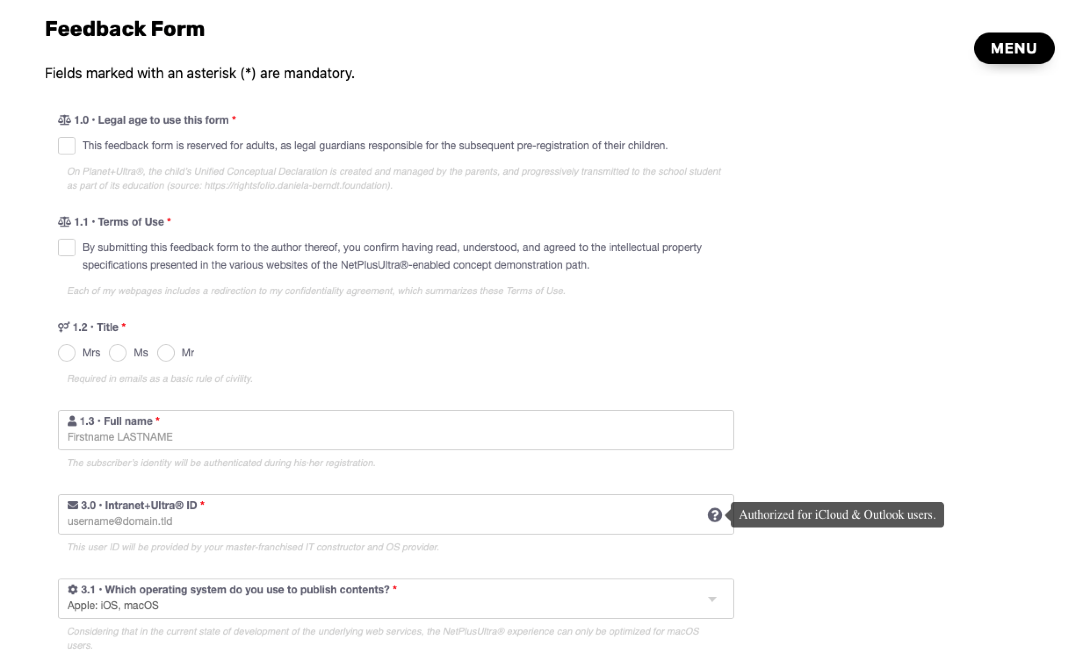Click the red asterisk after Legal age label
This screenshot has height=668, width=1090.
click(234, 119)
